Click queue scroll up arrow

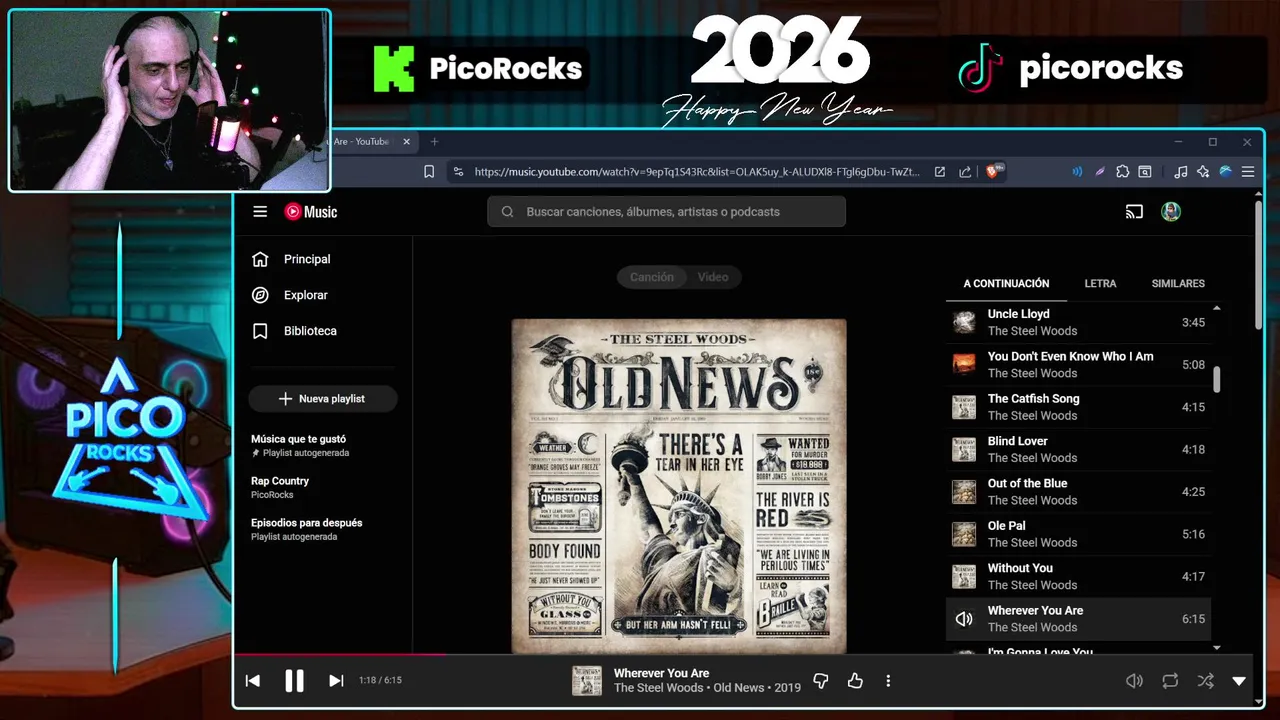tap(1217, 308)
